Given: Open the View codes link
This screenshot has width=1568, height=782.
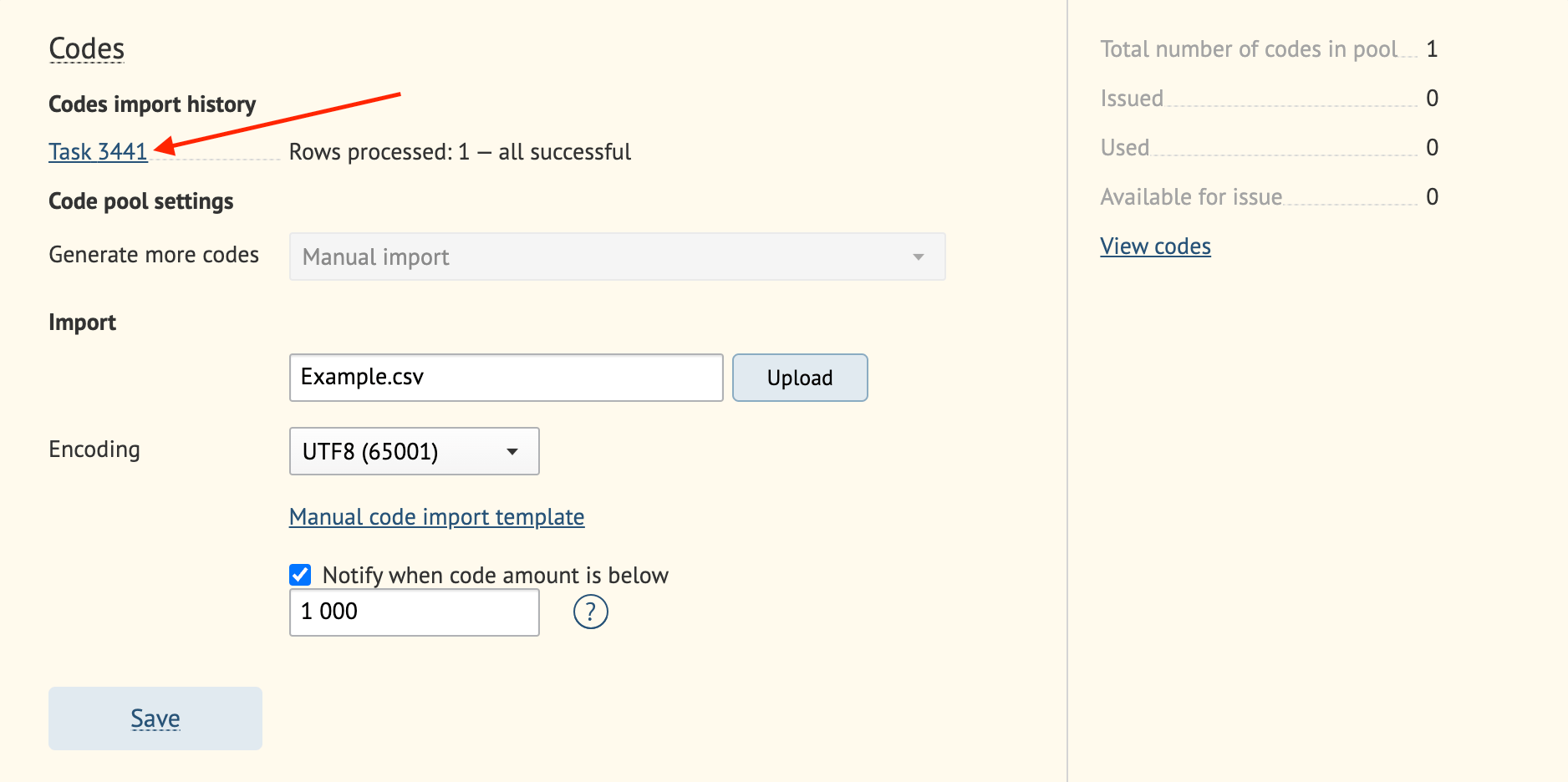Looking at the screenshot, I should [x=1155, y=246].
